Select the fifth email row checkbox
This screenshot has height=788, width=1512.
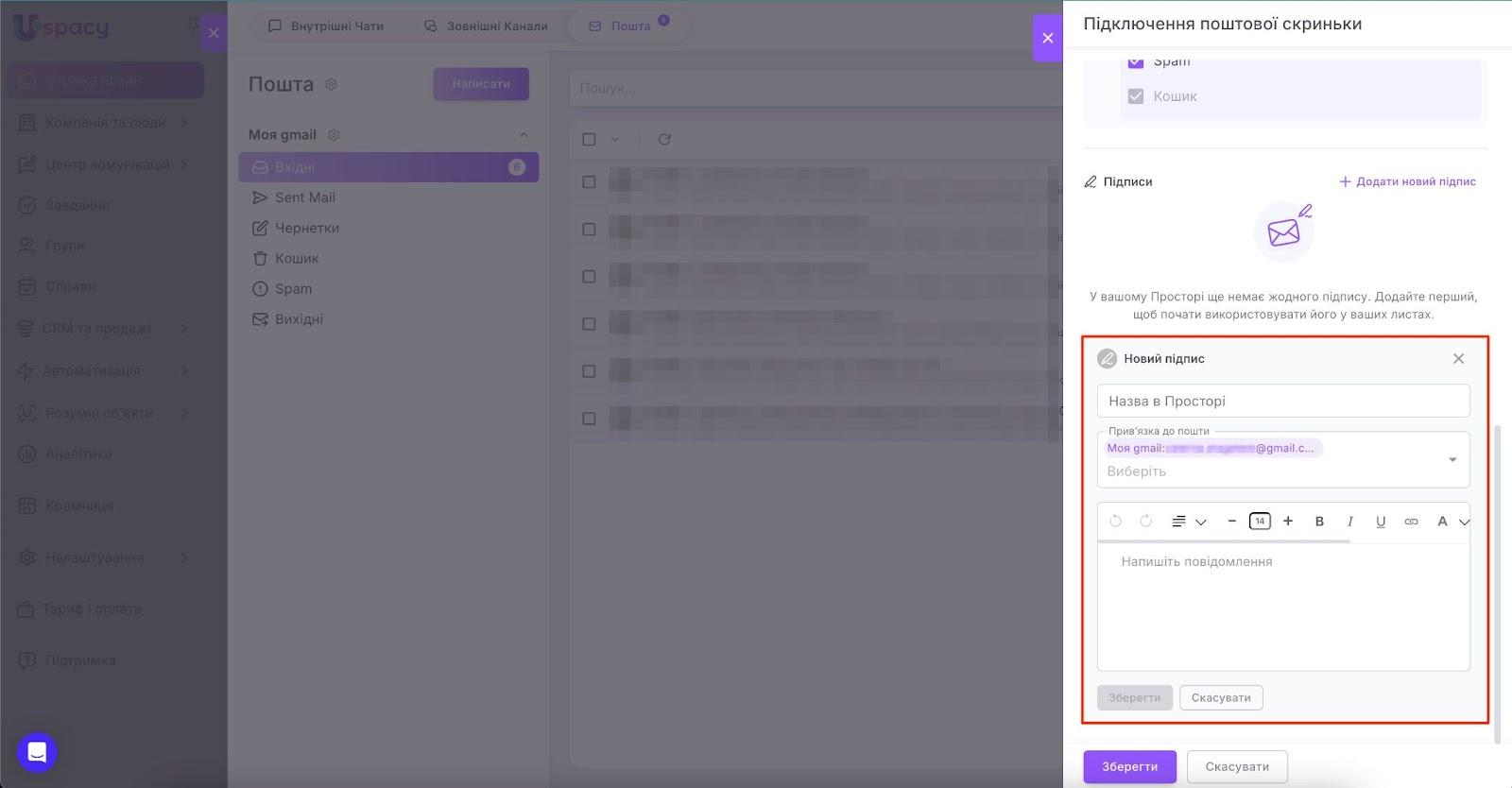[589, 370]
